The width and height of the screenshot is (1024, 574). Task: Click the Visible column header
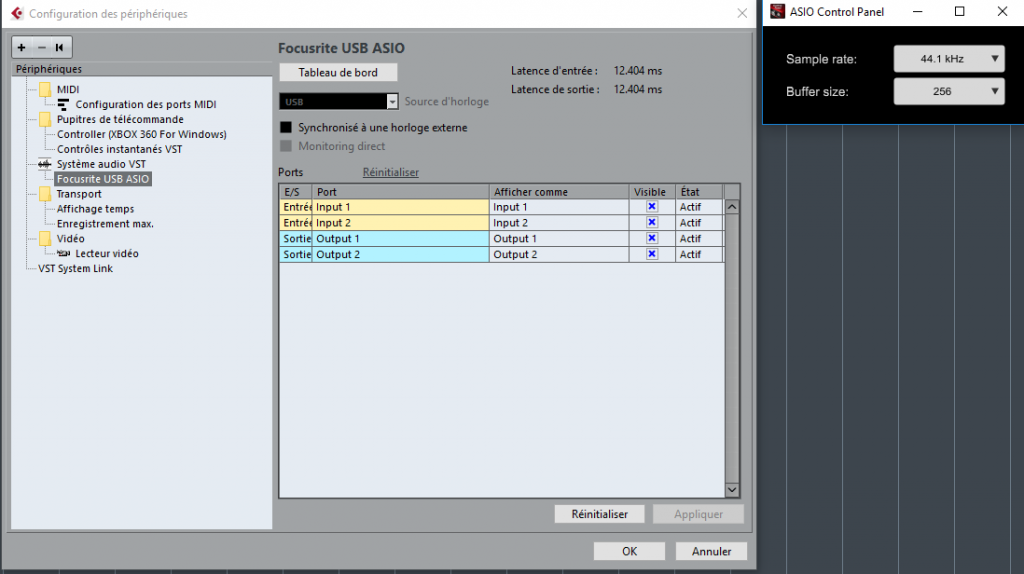[652, 192]
